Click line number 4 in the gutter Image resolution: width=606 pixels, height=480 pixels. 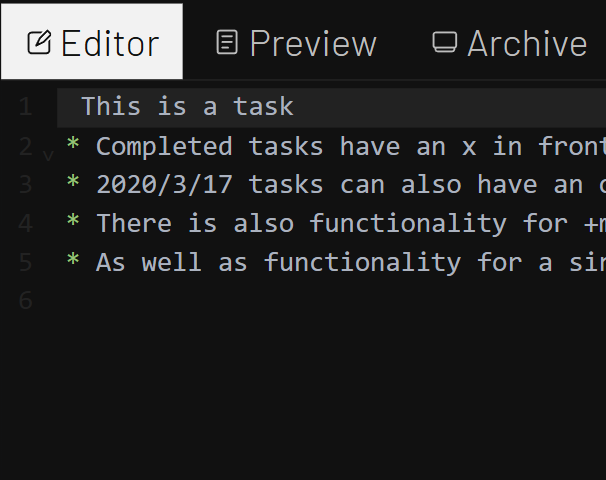pyautogui.click(x=25, y=223)
